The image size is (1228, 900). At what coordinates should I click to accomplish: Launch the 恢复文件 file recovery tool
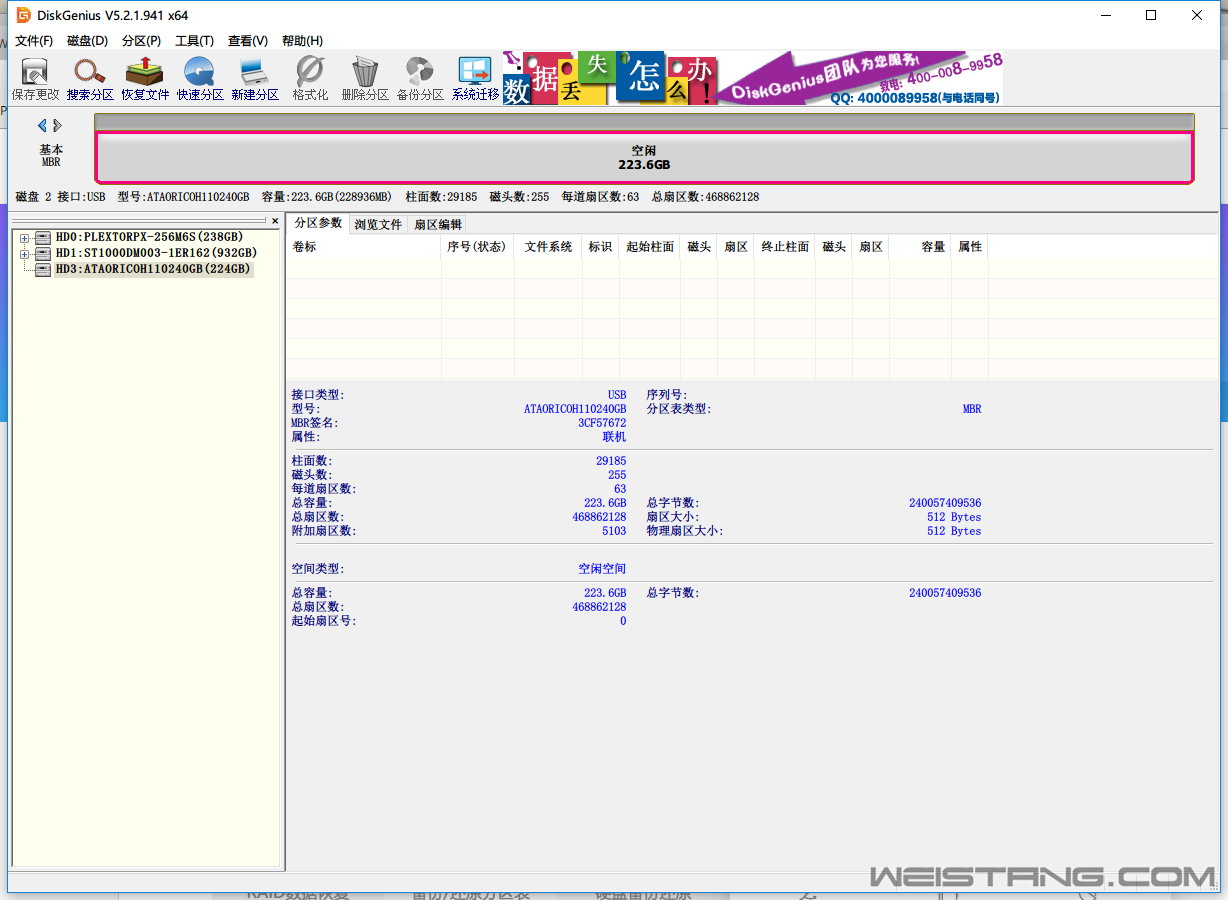[145, 79]
